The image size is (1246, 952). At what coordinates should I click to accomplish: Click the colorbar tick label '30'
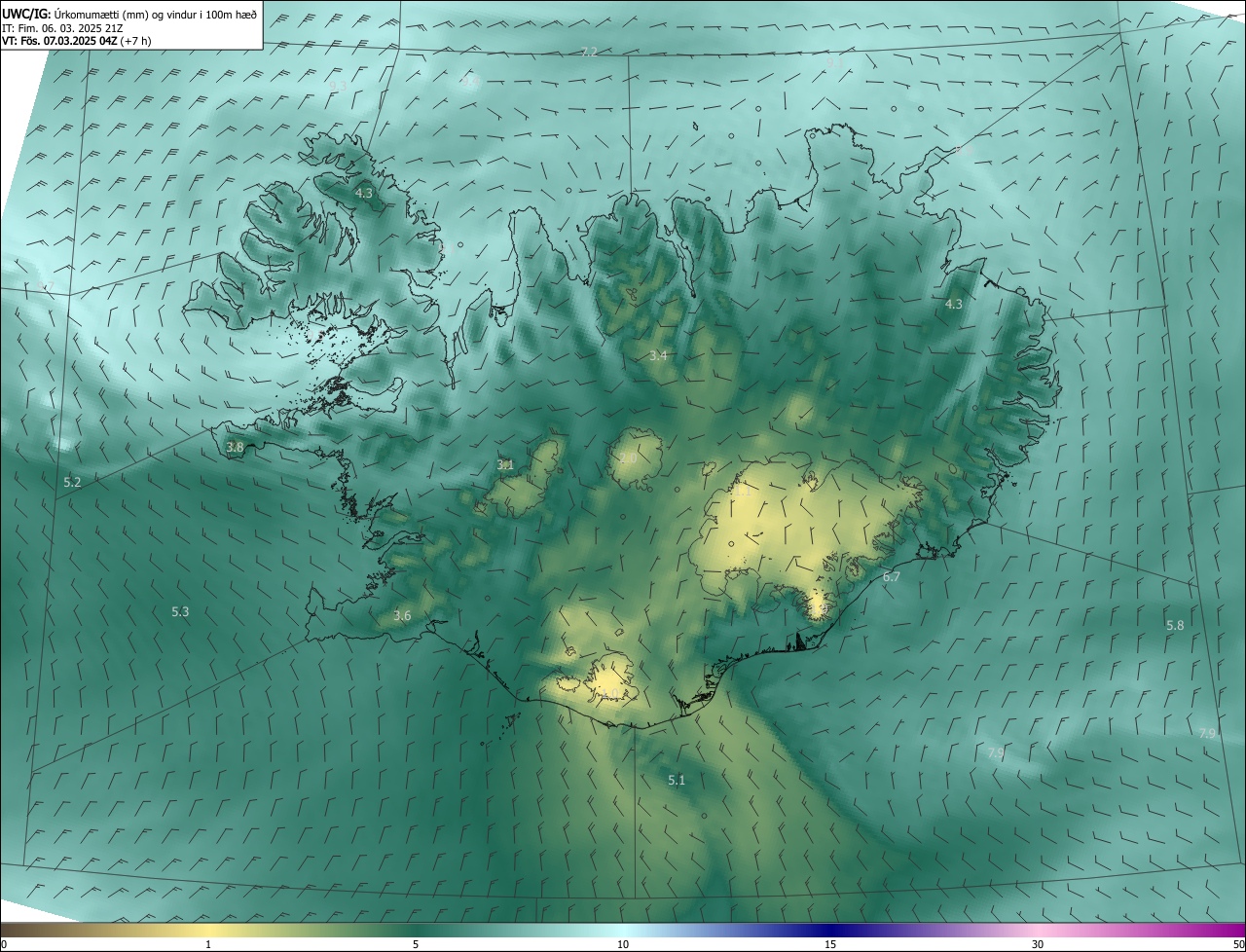coord(1038,945)
